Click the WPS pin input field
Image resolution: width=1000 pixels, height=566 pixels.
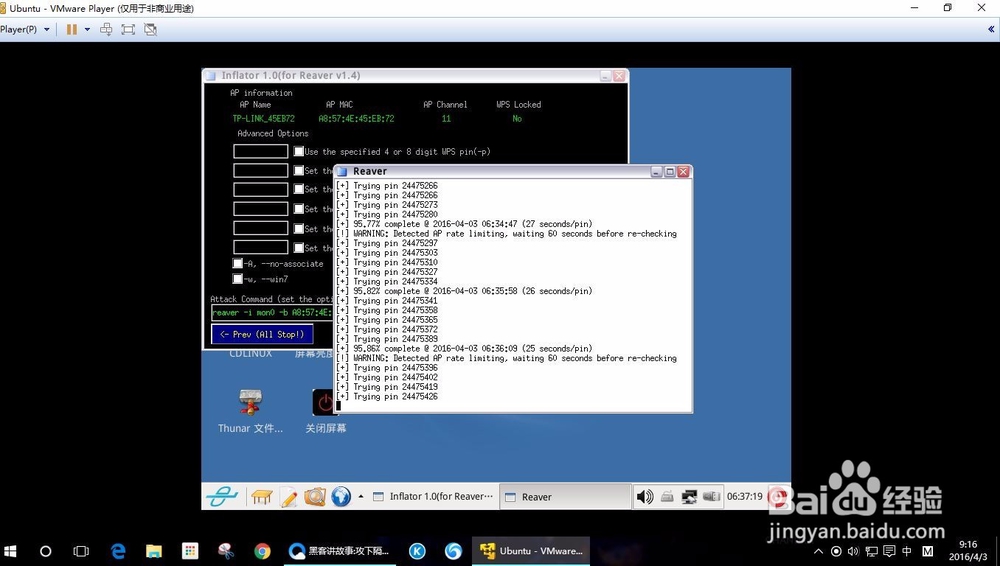[x=261, y=151]
